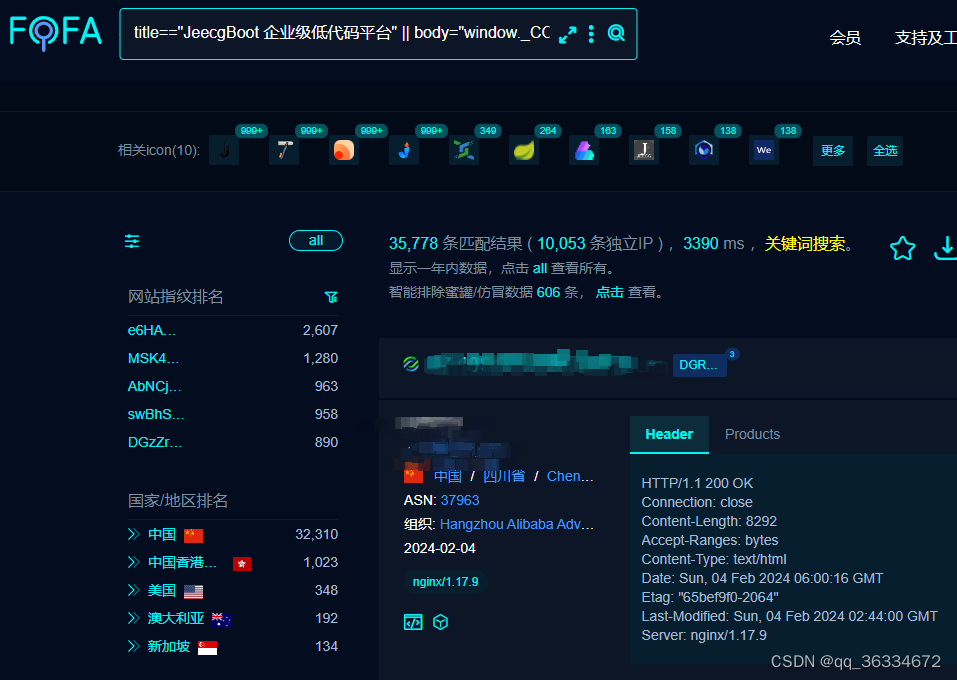Select the blue circular related icon
Screen dimensions: 957x680
704,150
